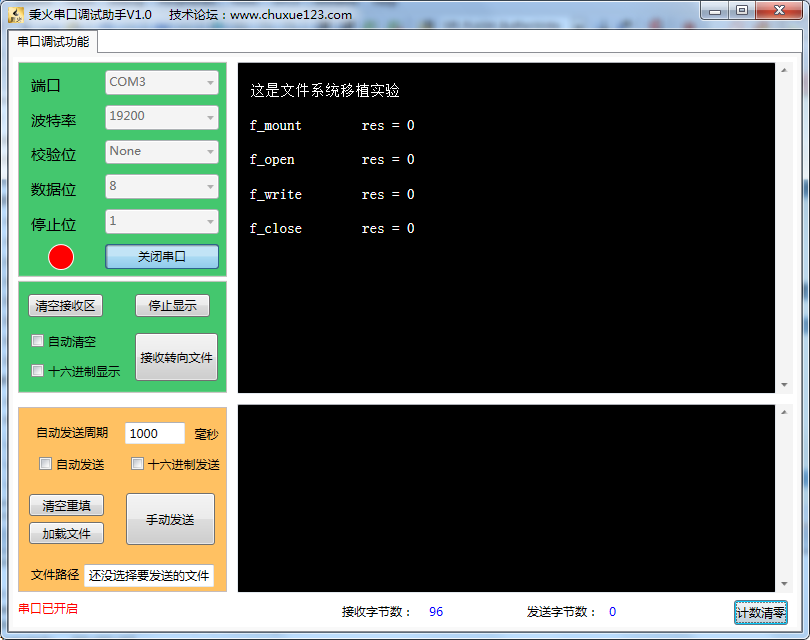Expand the 停止位 1 dropdown

[x=162, y=222]
